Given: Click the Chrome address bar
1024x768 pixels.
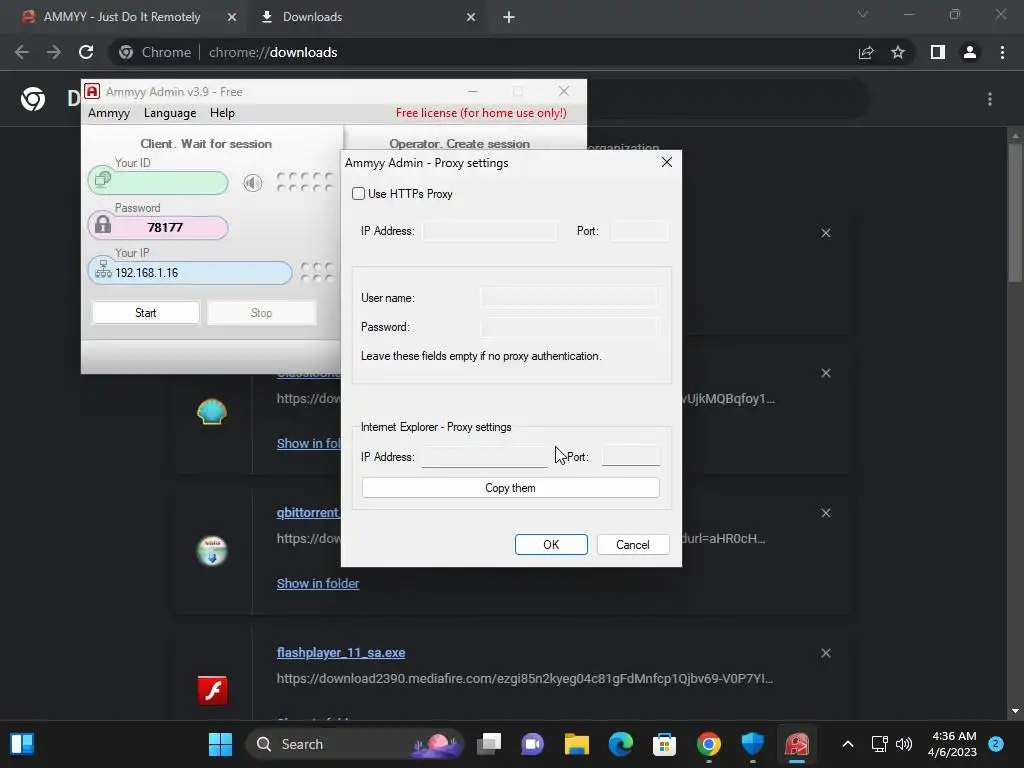Looking at the screenshot, I should pyautogui.click(x=483, y=52).
